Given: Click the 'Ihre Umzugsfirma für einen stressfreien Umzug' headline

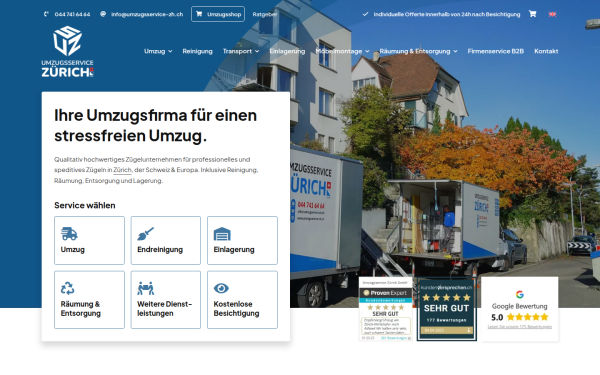Looking at the screenshot, I should (x=155, y=126).
